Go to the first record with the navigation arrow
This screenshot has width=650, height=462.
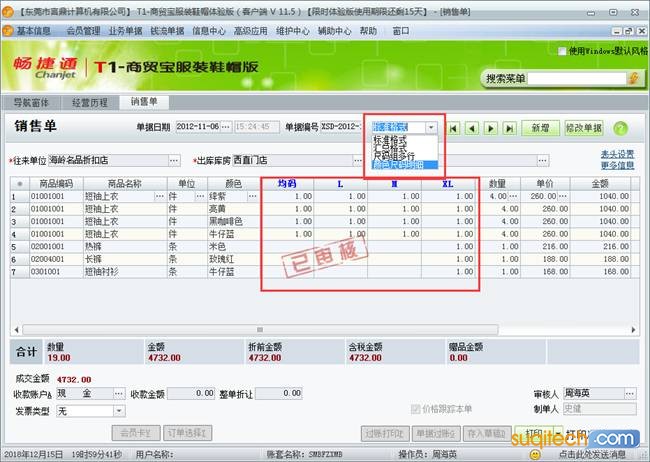[x=453, y=128]
